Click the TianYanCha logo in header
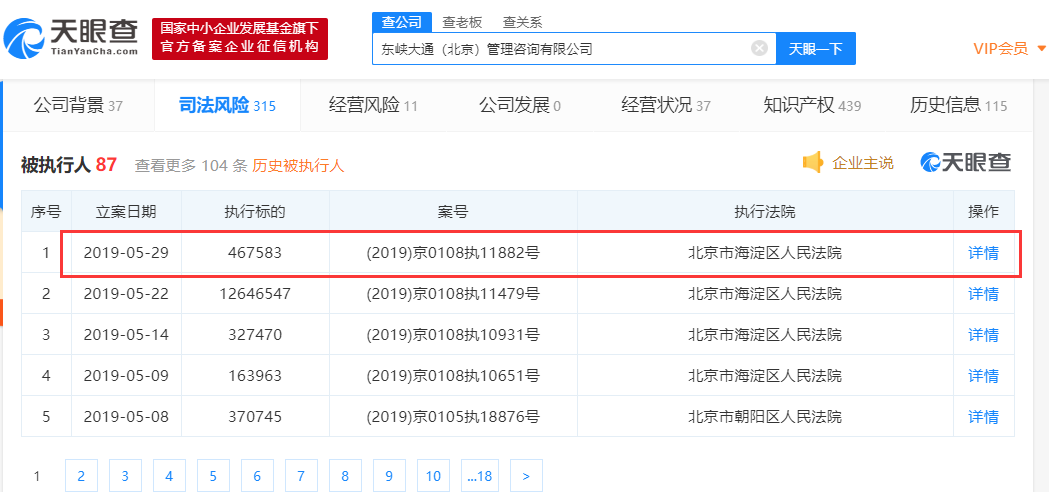Screen dimensions: 1049x492 (71, 38)
